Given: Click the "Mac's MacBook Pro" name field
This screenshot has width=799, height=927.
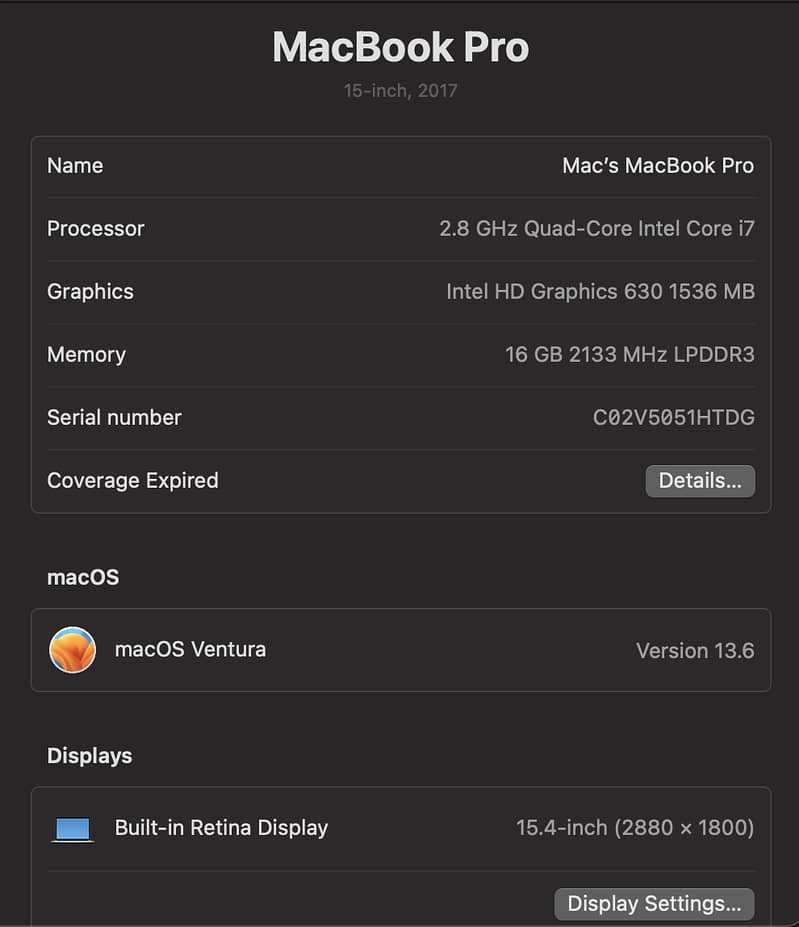Looking at the screenshot, I should [x=658, y=166].
